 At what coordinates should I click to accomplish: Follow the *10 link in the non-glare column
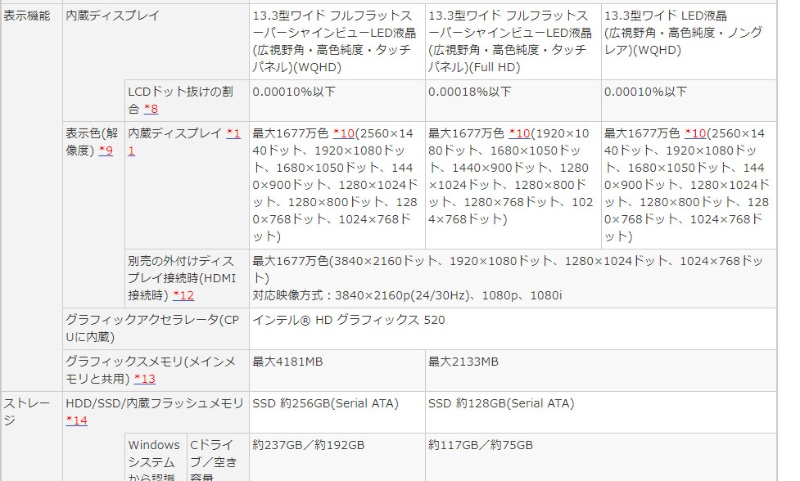click(x=695, y=133)
